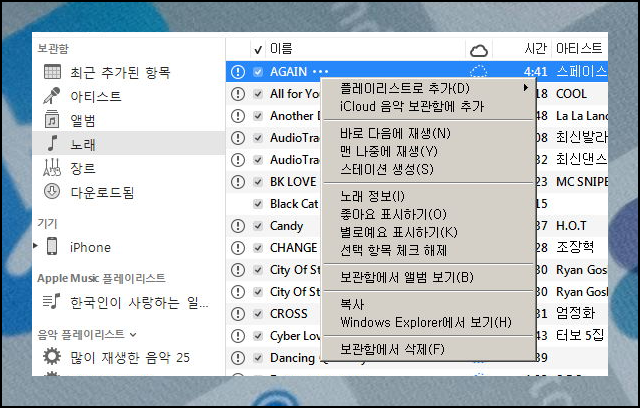The width and height of the screenshot is (640, 408).
Task: Click artist name 터보 5집
Action: click(x=580, y=335)
